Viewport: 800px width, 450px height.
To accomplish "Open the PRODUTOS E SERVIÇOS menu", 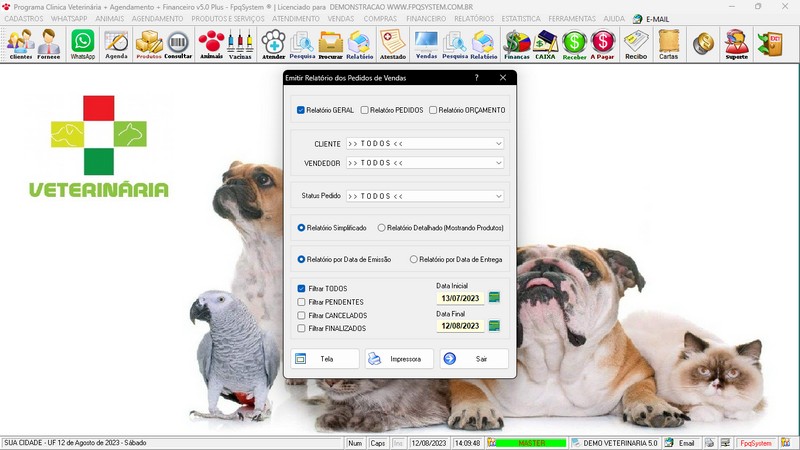I will pos(228,19).
